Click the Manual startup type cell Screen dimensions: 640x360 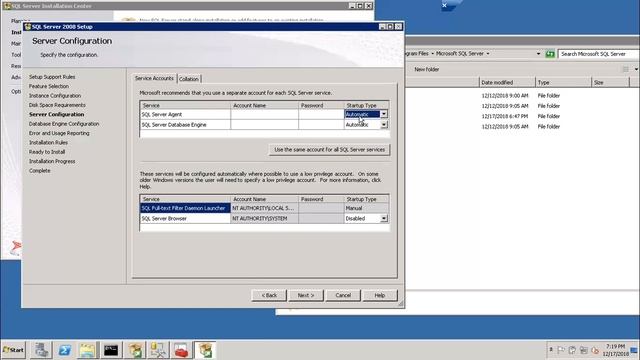tap(367, 208)
